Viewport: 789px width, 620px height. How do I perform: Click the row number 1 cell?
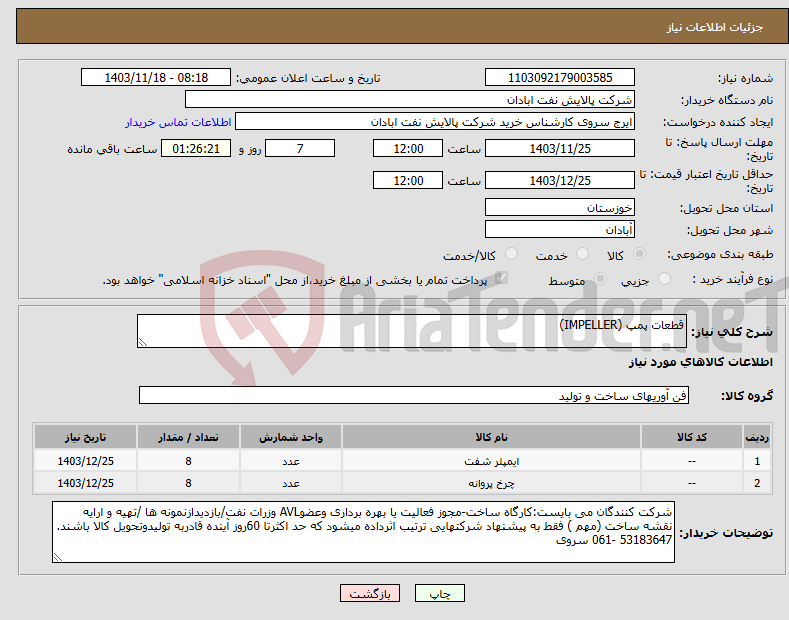757,461
